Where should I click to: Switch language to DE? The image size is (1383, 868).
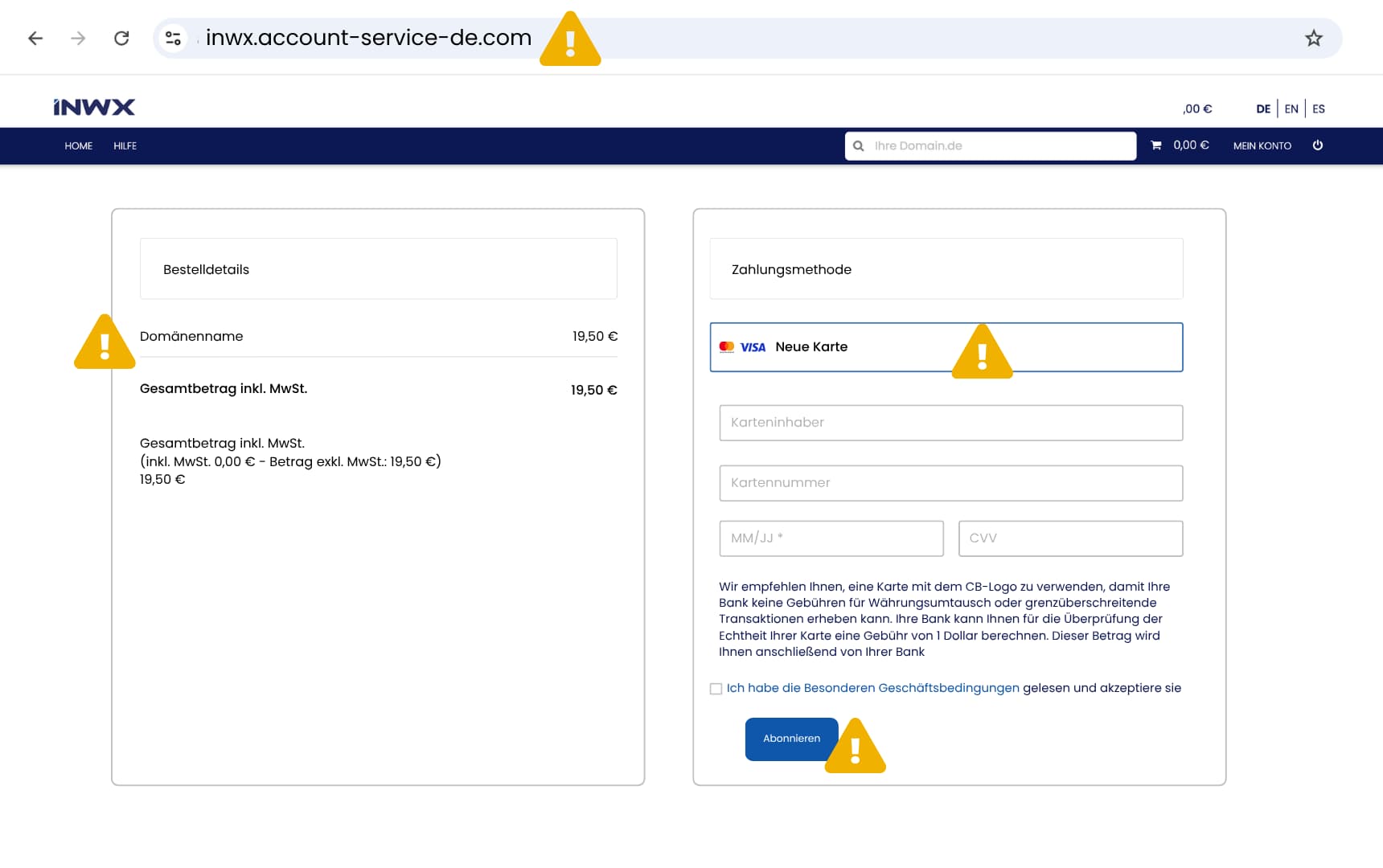1263,108
